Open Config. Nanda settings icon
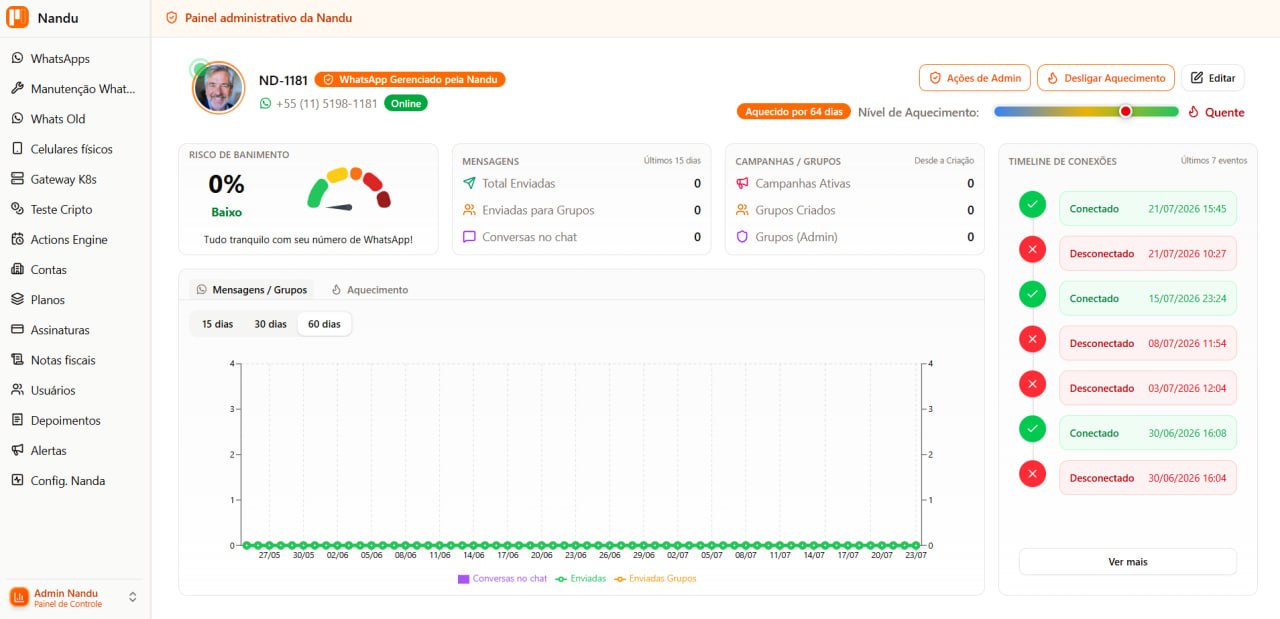 [17, 481]
